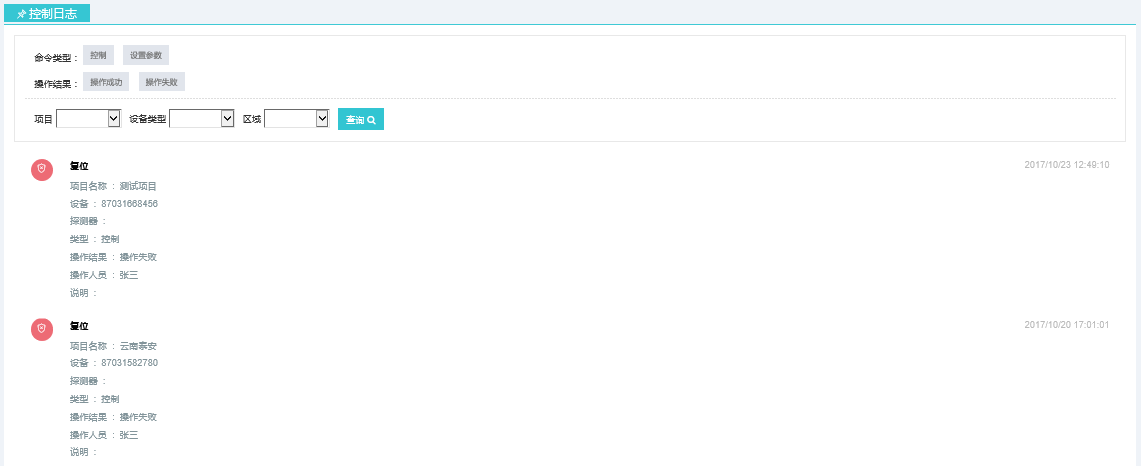Click the 复位 title of the 2017/10/20 entry
This screenshot has height=466, width=1141.
(x=79, y=326)
